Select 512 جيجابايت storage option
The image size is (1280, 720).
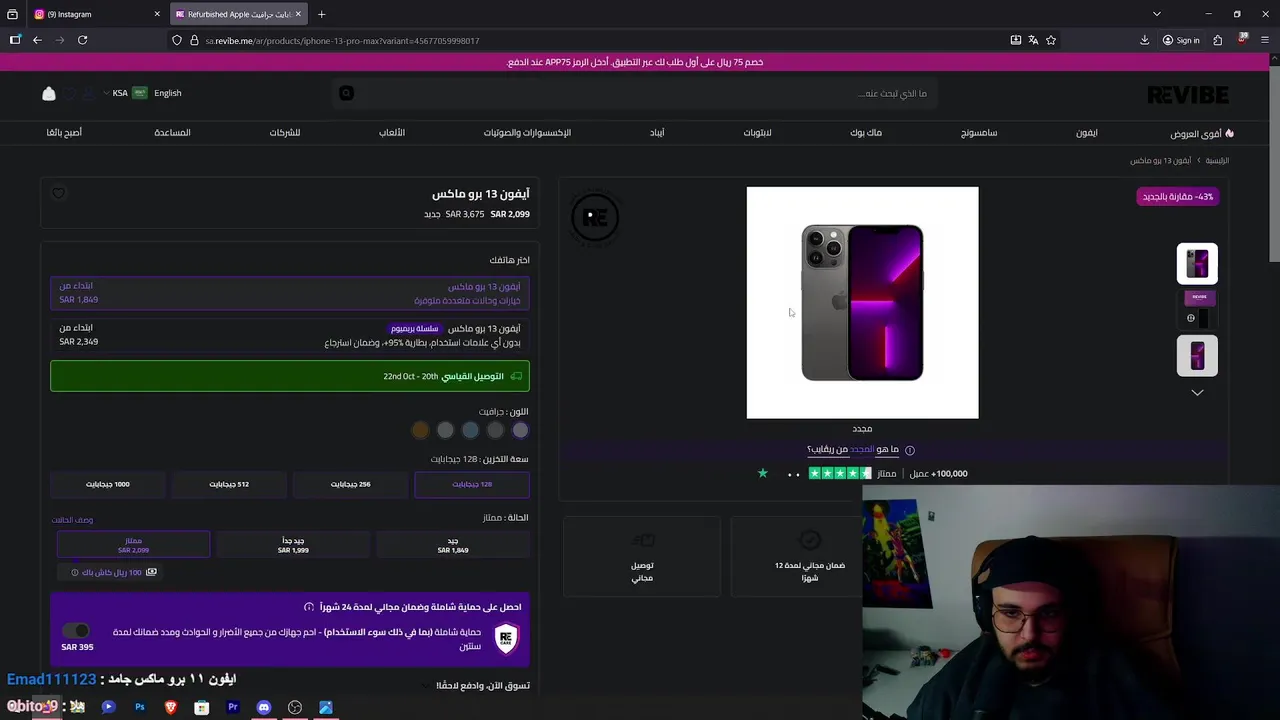229,484
